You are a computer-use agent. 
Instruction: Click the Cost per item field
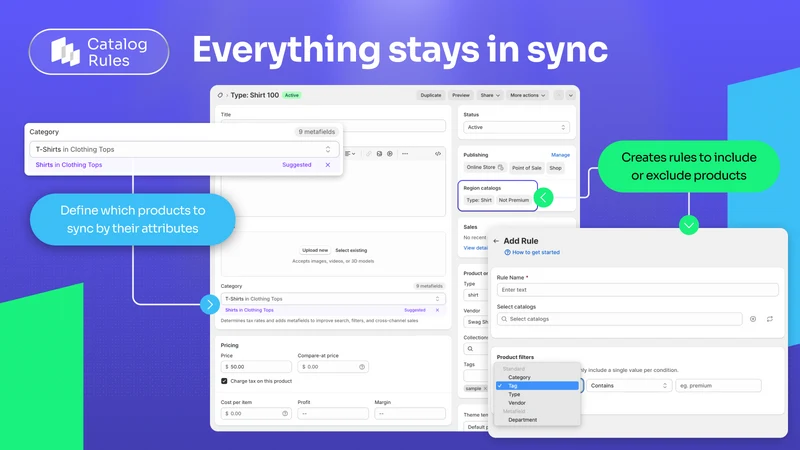pyautogui.click(x=256, y=414)
